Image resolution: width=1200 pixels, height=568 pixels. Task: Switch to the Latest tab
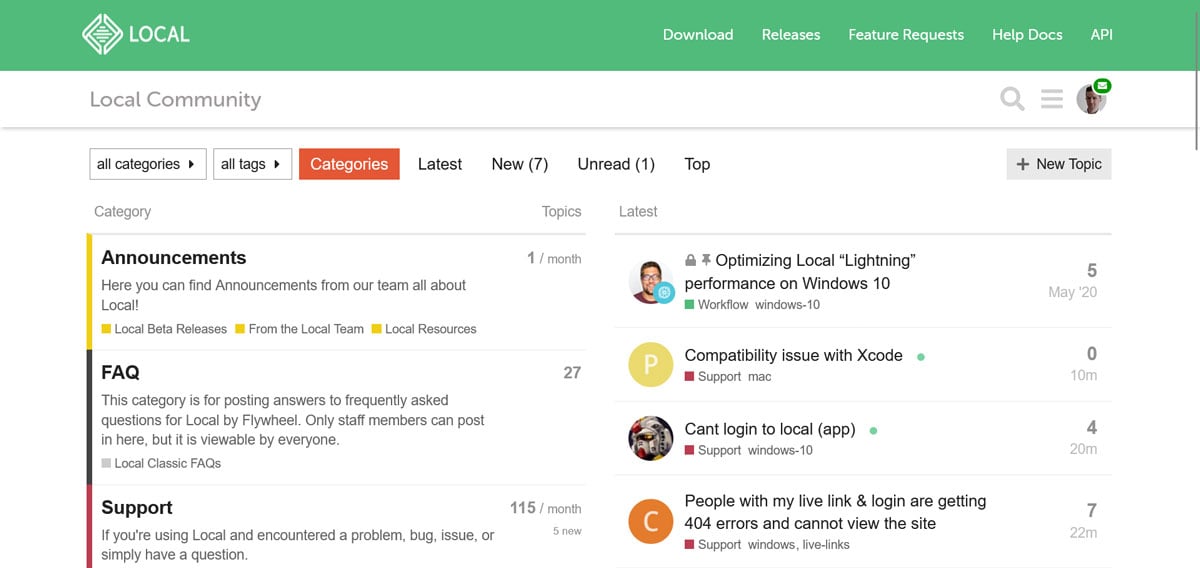click(440, 164)
